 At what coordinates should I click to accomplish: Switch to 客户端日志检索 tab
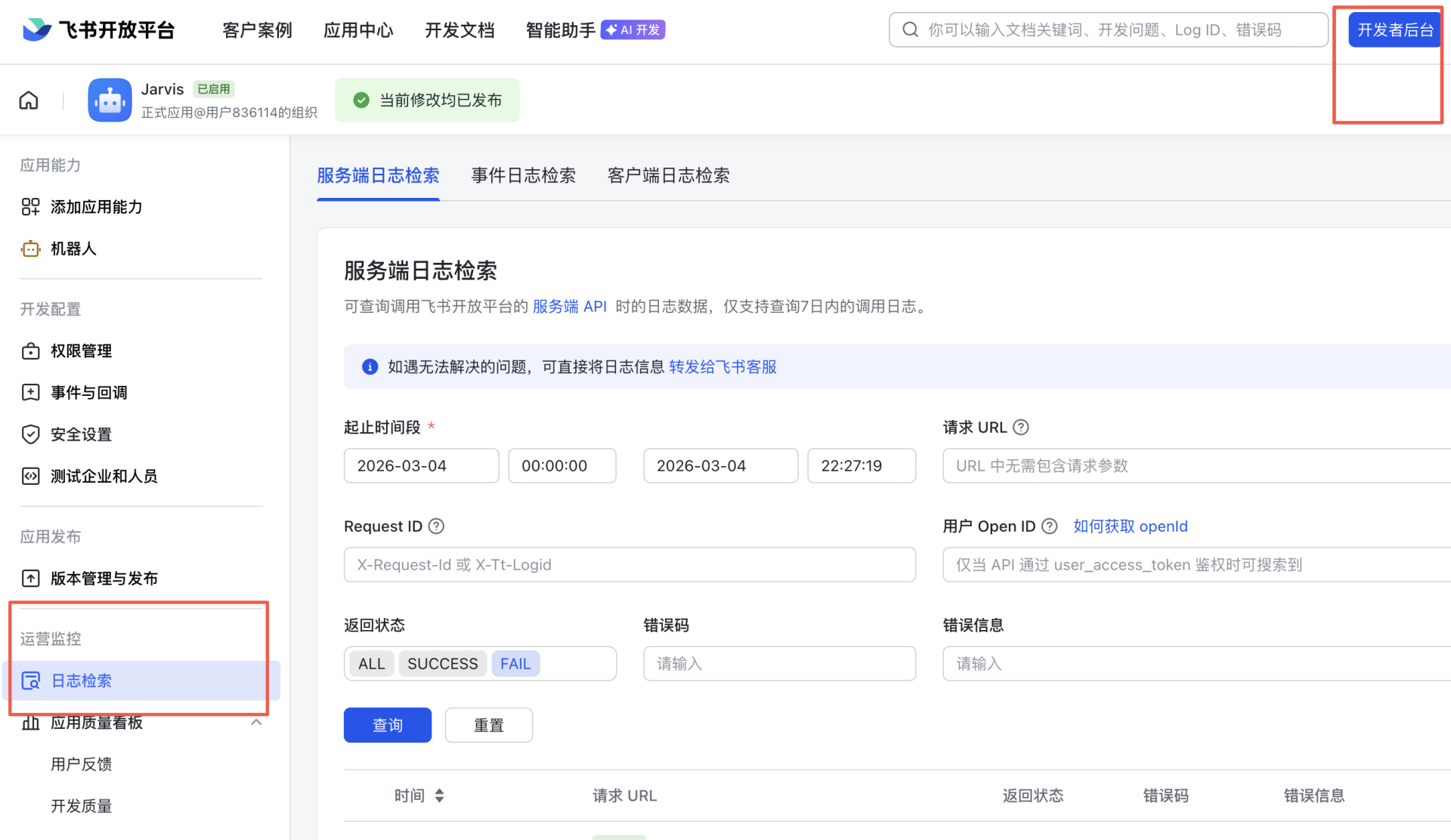click(668, 175)
